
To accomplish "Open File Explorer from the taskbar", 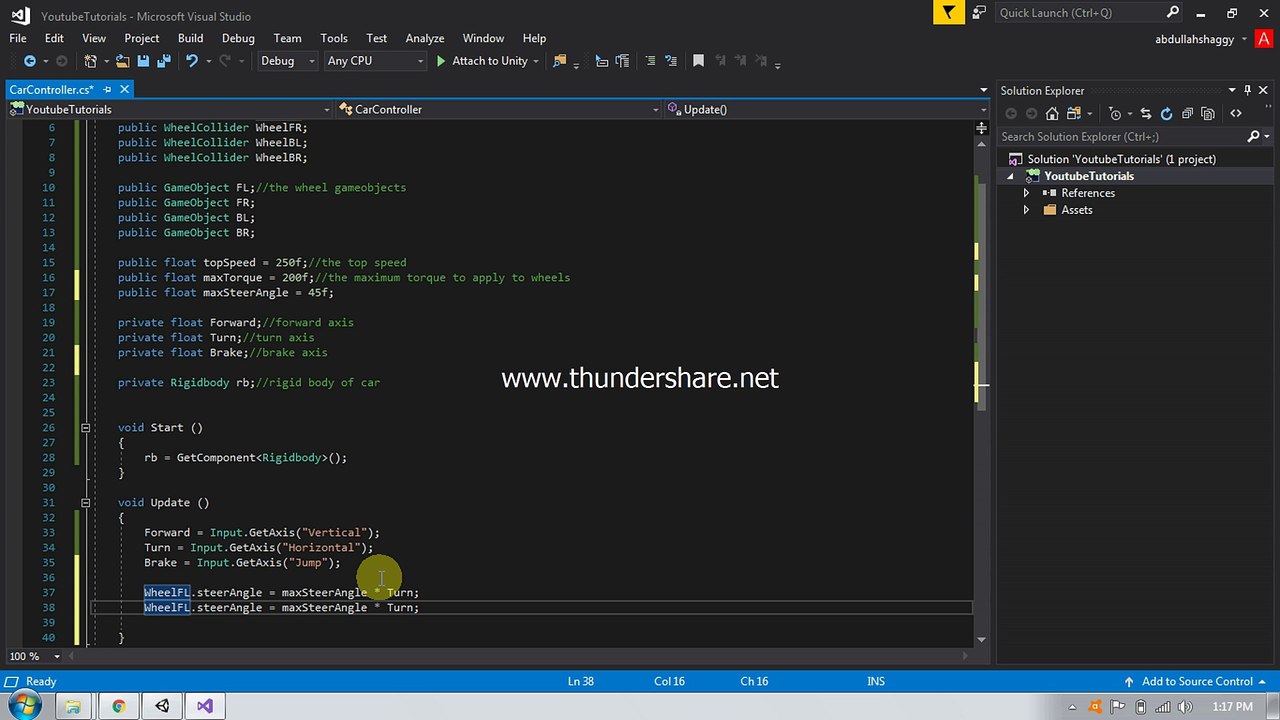I will tap(73, 706).
